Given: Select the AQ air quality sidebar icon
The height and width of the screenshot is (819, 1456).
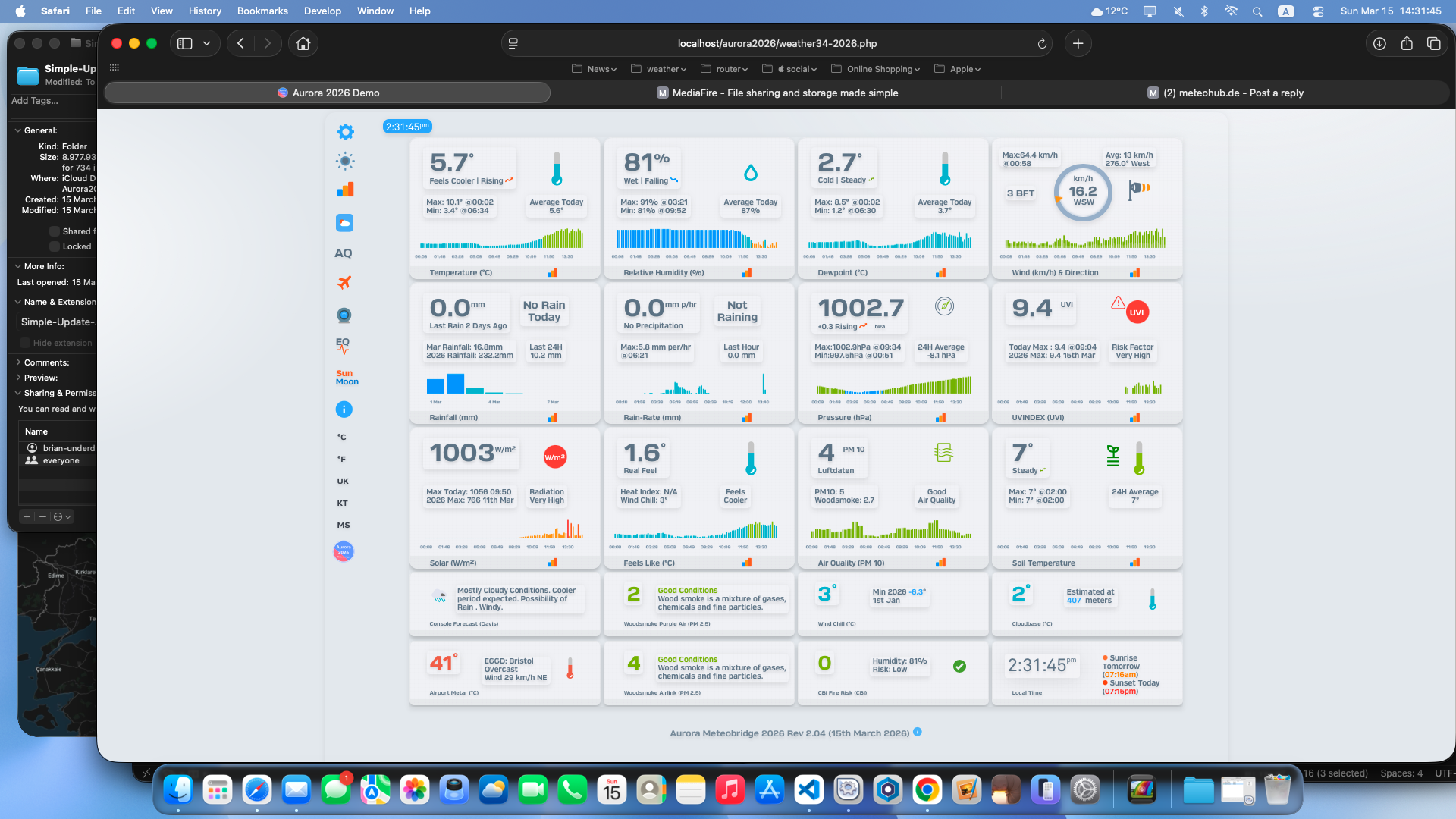Looking at the screenshot, I should pyautogui.click(x=344, y=253).
